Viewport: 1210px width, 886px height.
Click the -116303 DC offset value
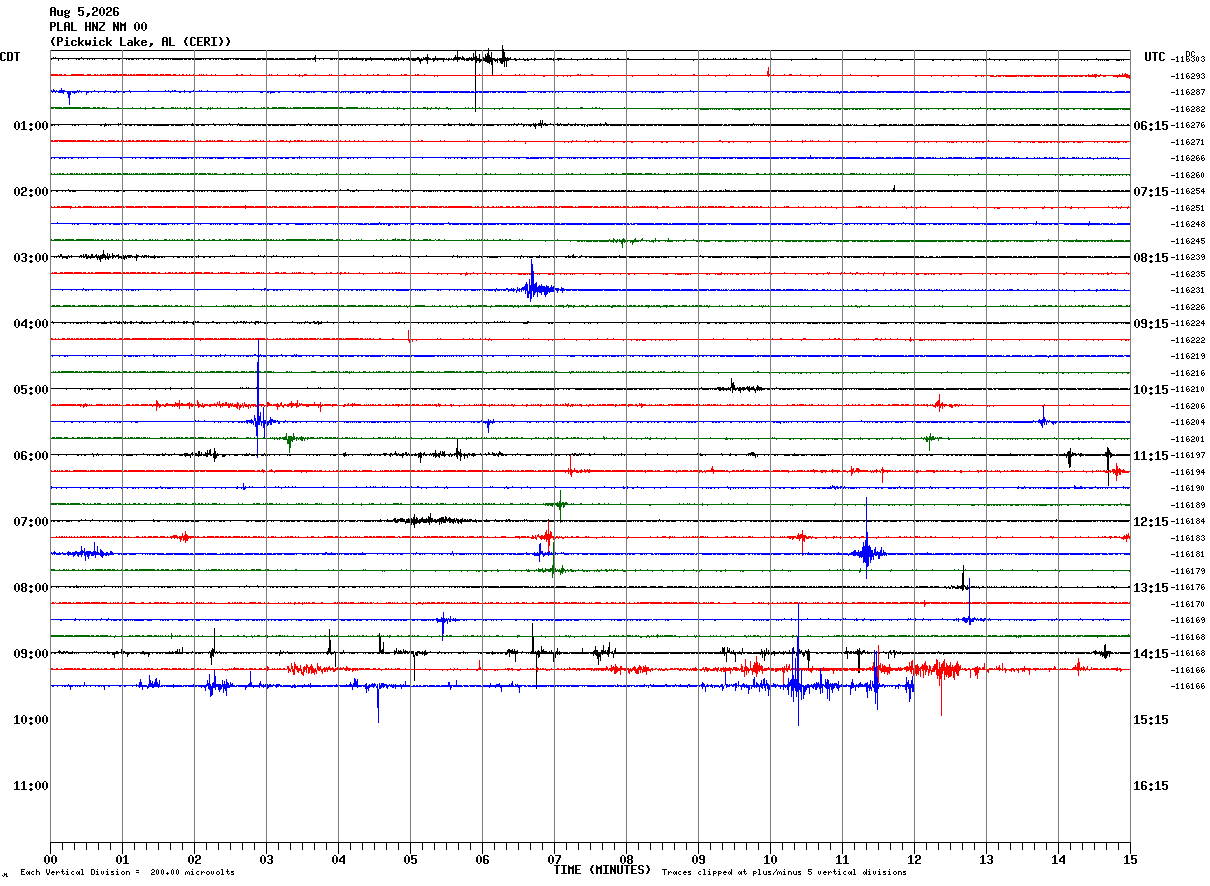pyautogui.click(x=1188, y=60)
